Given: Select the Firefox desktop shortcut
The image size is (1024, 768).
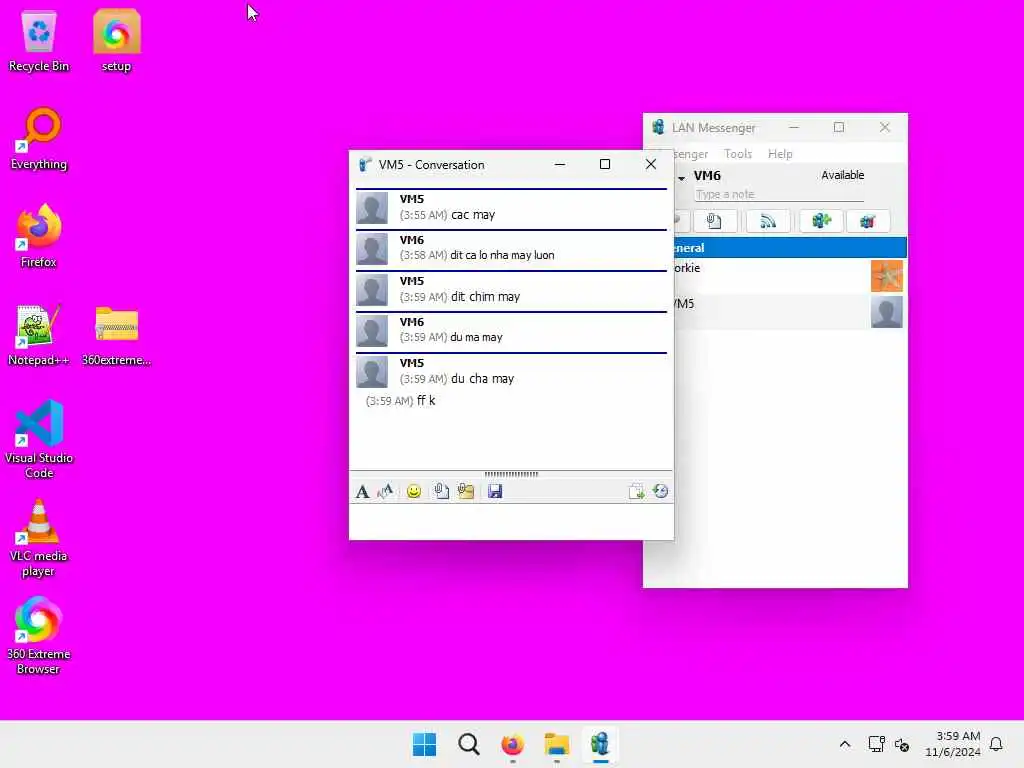Looking at the screenshot, I should [39, 236].
